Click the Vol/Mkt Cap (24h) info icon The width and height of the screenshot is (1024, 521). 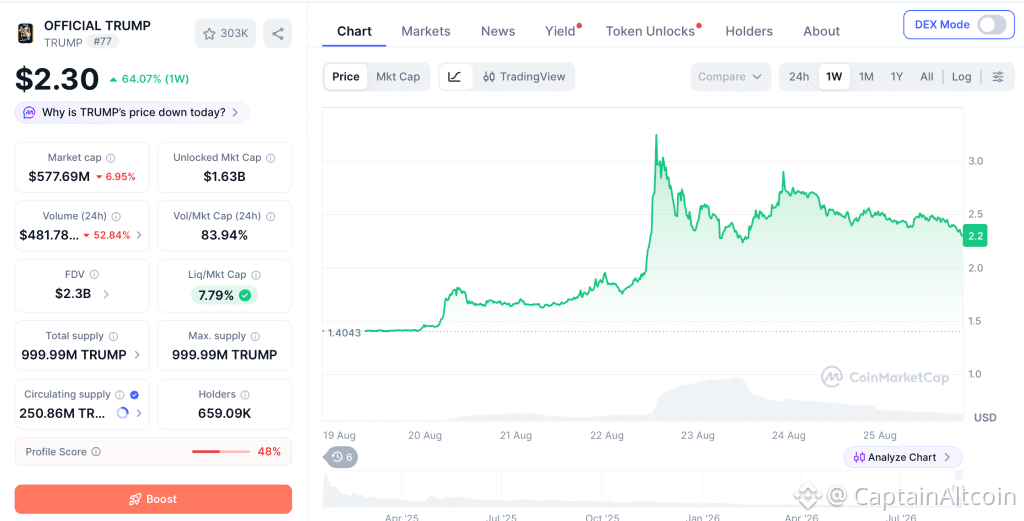tap(270, 216)
